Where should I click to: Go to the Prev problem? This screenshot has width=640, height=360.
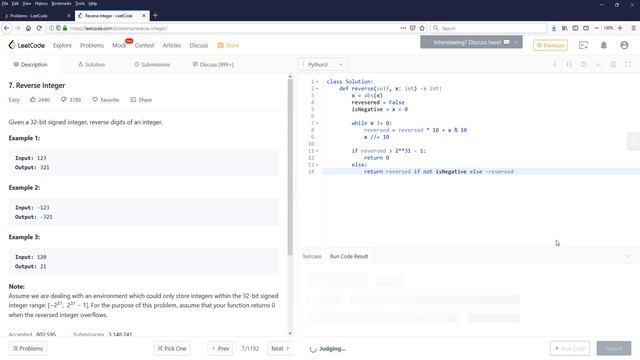[x=220, y=349]
